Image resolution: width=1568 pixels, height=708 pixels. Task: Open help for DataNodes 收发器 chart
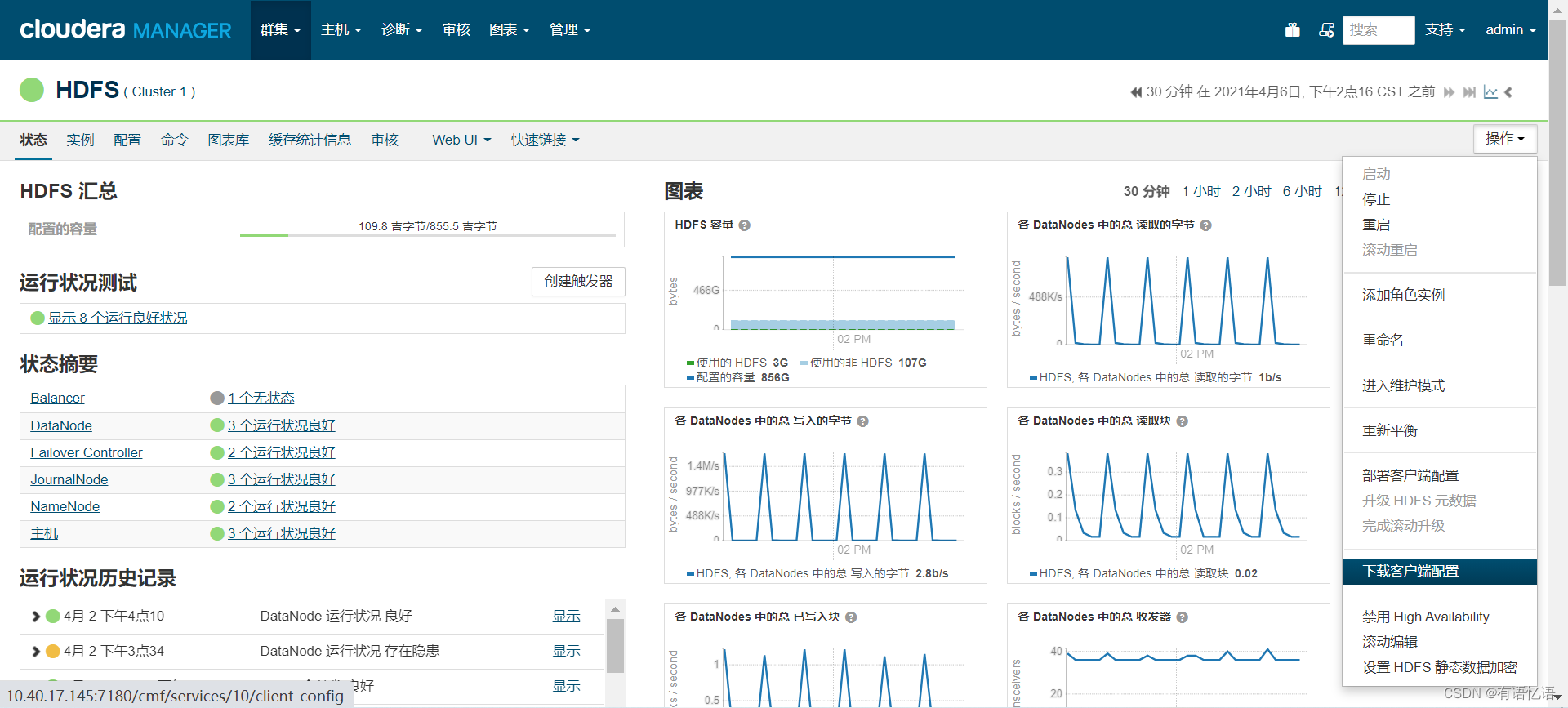(1182, 617)
